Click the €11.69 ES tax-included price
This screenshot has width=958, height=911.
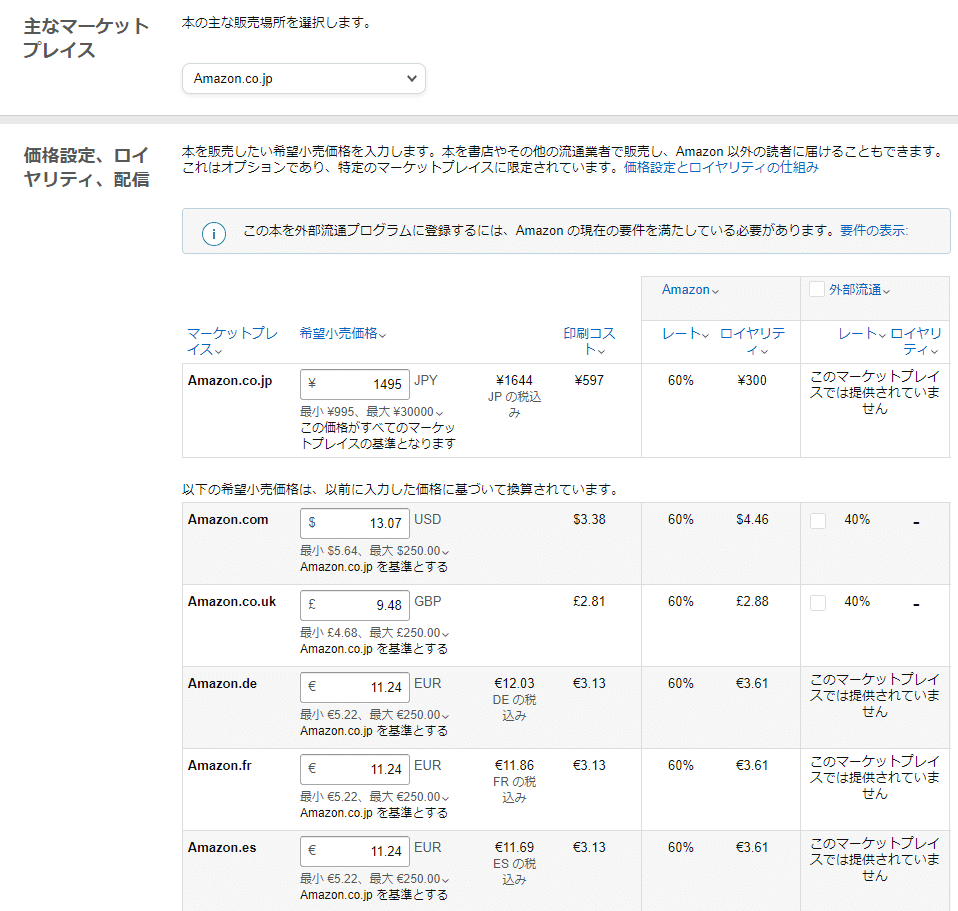point(514,847)
